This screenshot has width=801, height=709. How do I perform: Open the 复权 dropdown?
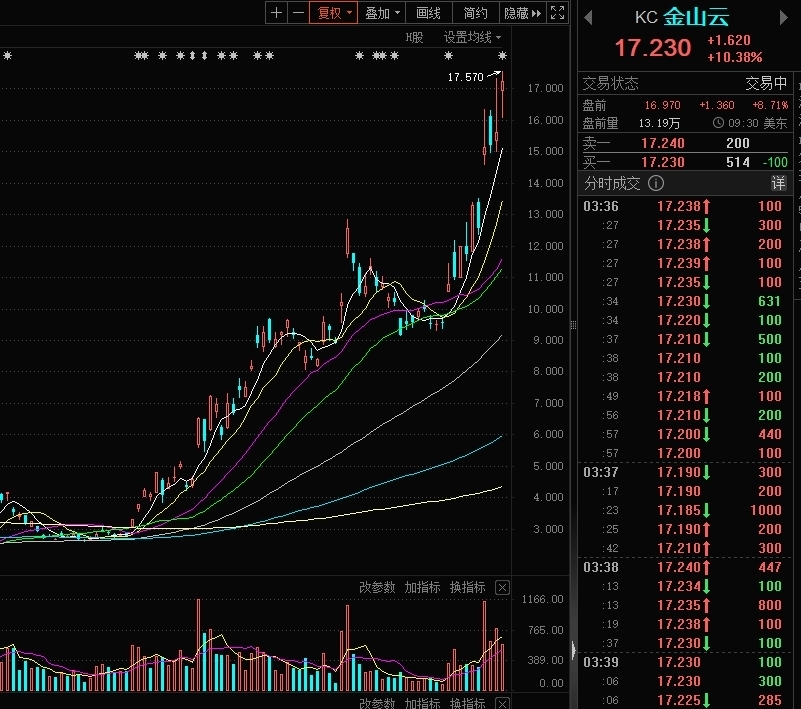[x=335, y=13]
